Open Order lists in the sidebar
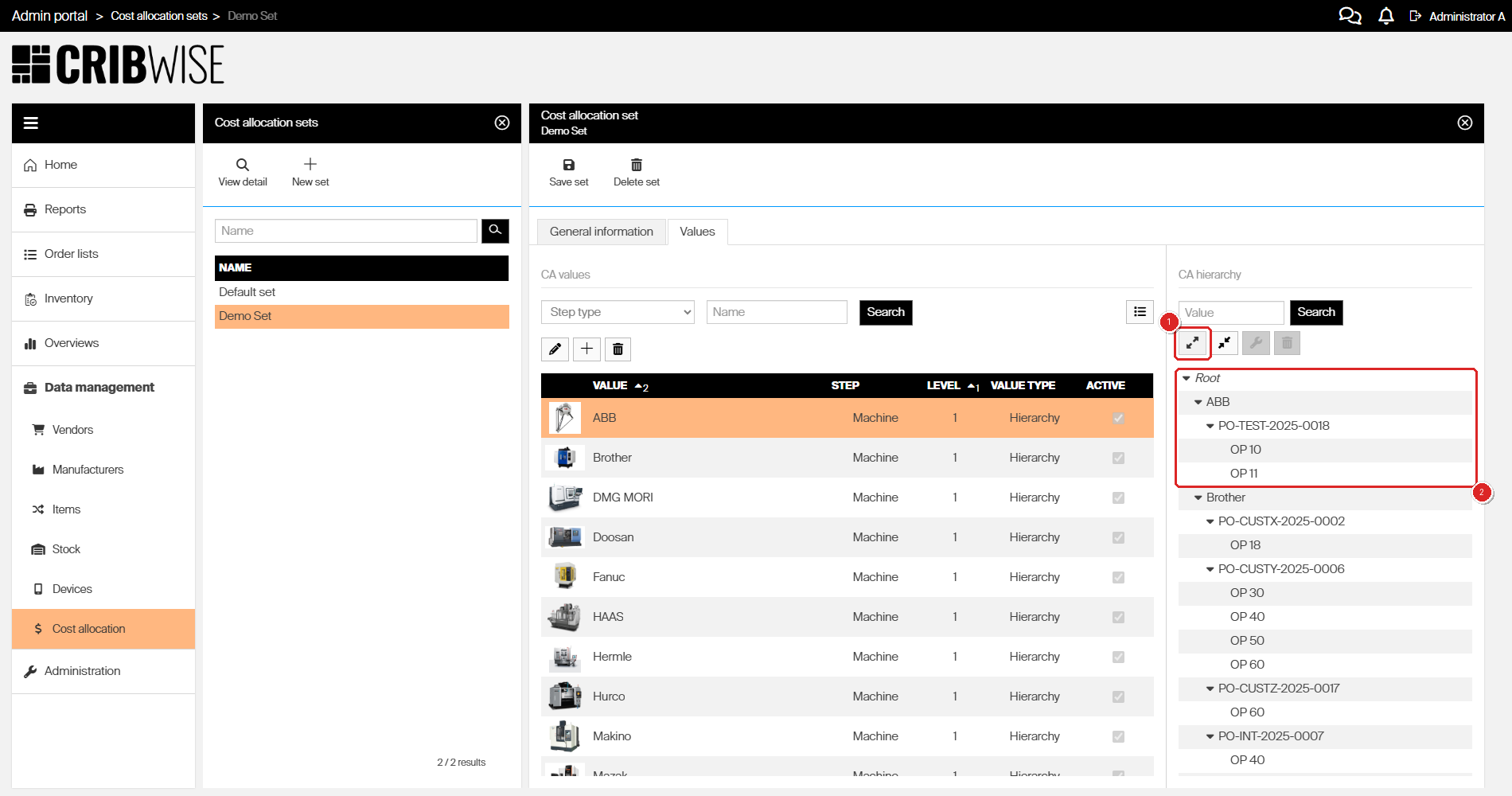Viewport: 1512px width, 796px height. point(103,254)
